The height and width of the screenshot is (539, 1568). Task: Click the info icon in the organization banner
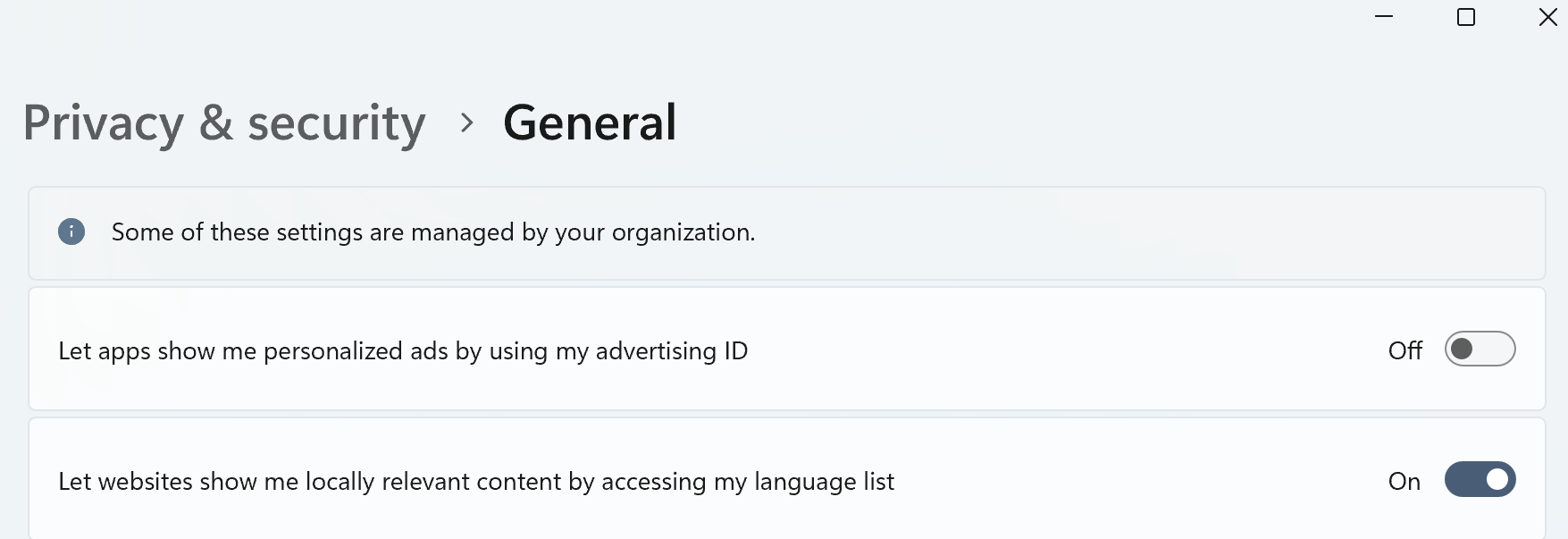pos(71,232)
